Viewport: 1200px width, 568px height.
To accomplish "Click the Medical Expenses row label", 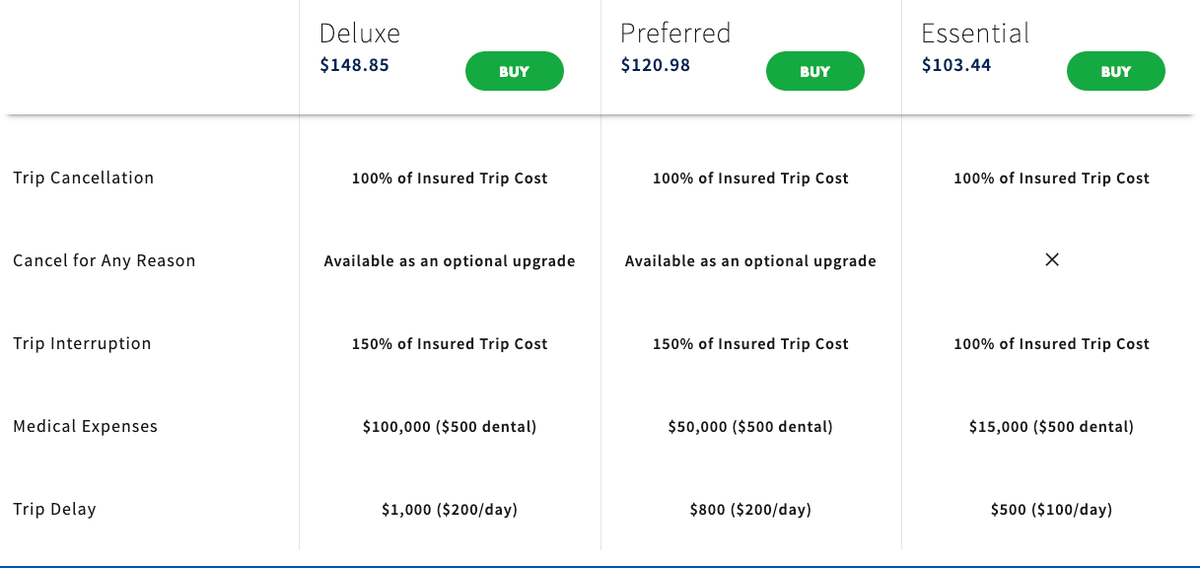I will [x=85, y=427].
